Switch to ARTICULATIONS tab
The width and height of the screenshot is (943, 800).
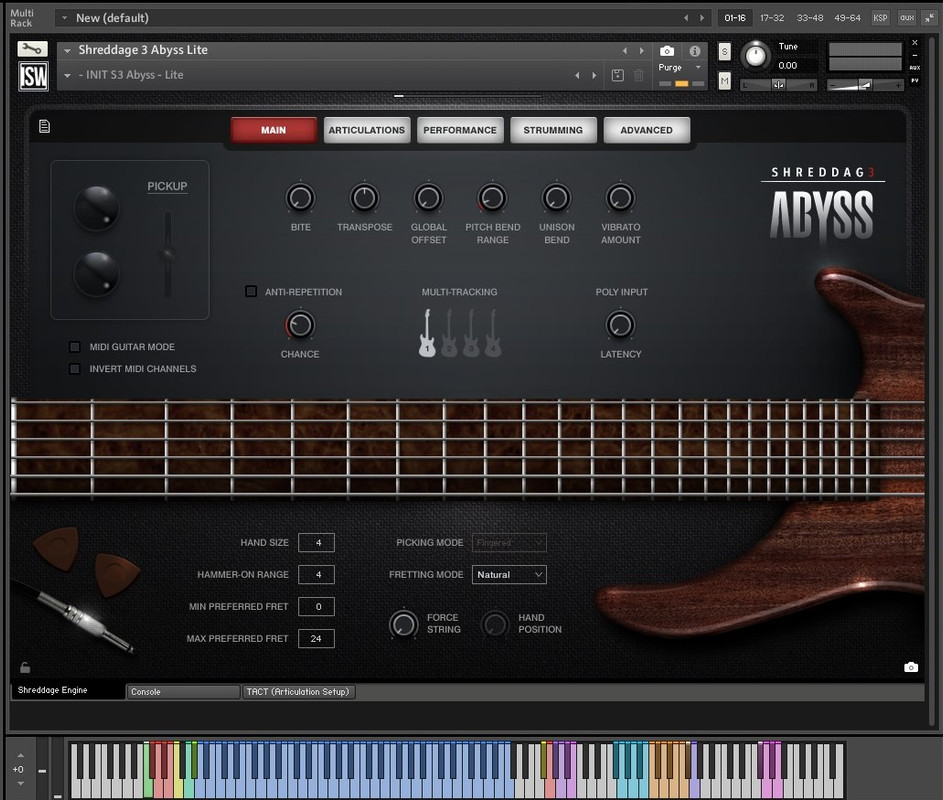pyautogui.click(x=367, y=130)
